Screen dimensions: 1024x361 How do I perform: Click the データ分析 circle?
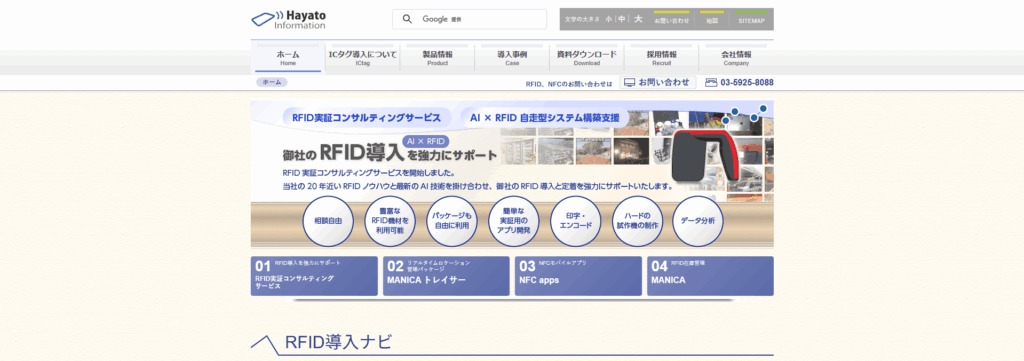(x=698, y=221)
